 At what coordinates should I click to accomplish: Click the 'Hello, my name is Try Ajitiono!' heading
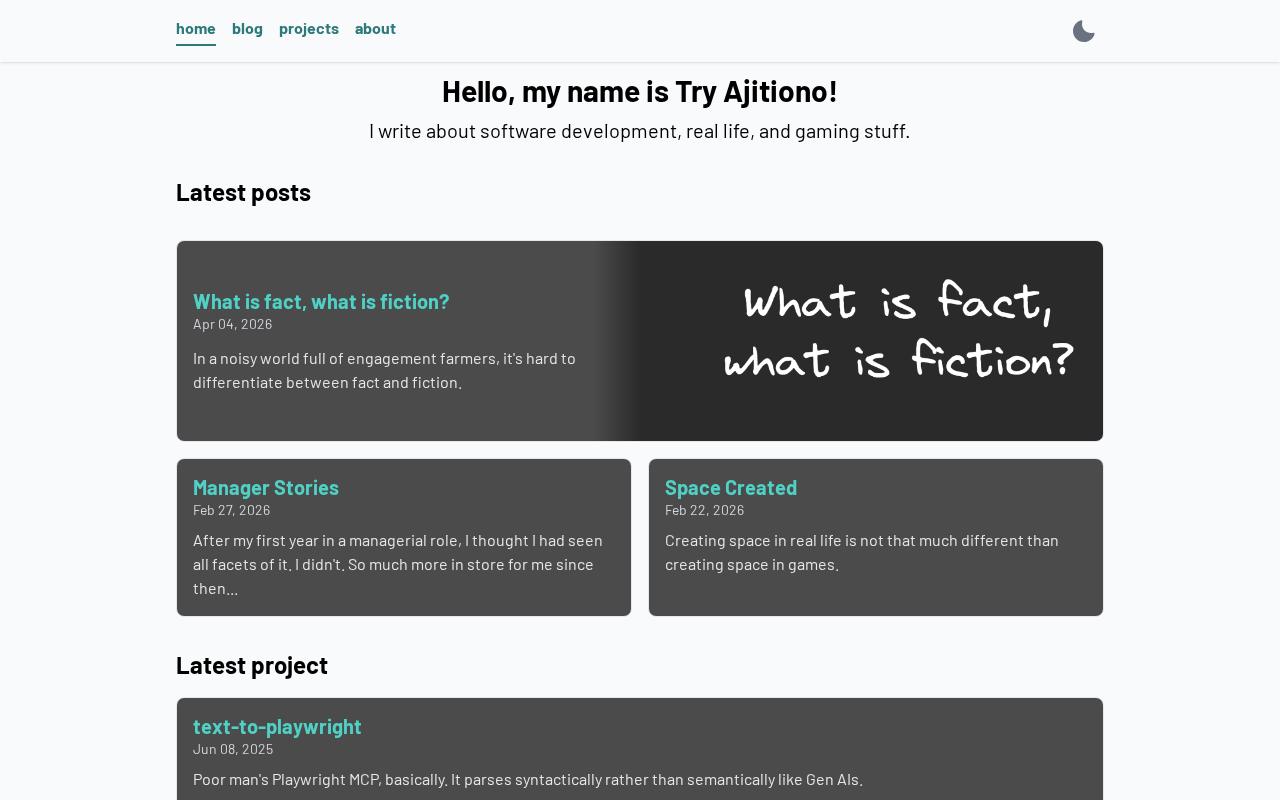coord(640,91)
